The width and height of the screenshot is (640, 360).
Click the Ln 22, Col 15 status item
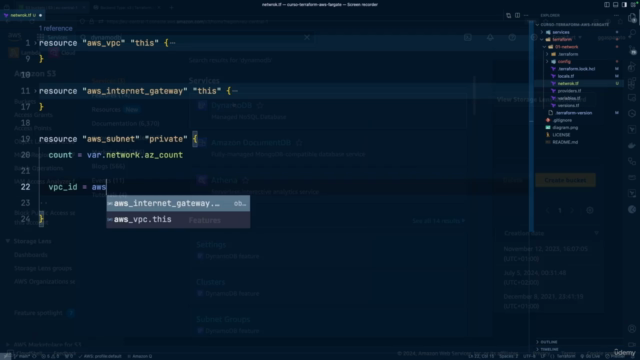(x=482, y=356)
